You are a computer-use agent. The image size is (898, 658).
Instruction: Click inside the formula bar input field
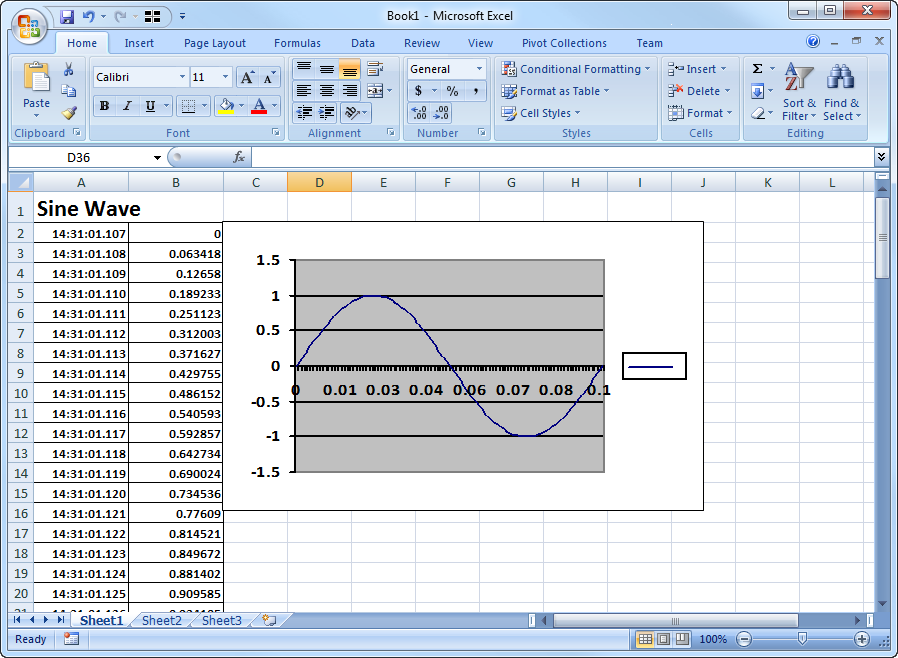(x=560, y=158)
